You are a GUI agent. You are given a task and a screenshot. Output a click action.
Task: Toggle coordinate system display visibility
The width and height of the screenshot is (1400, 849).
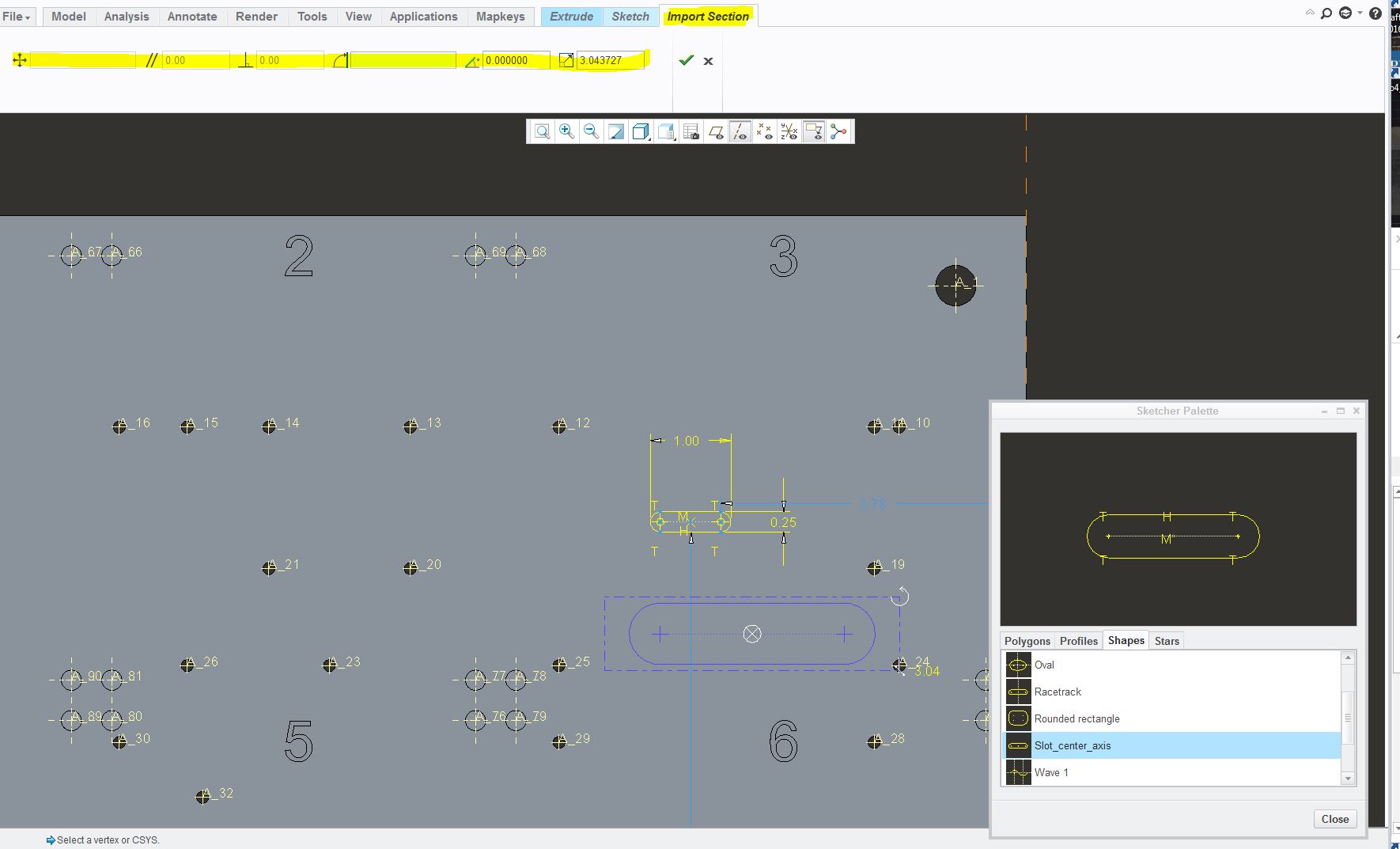pos(788,131)
